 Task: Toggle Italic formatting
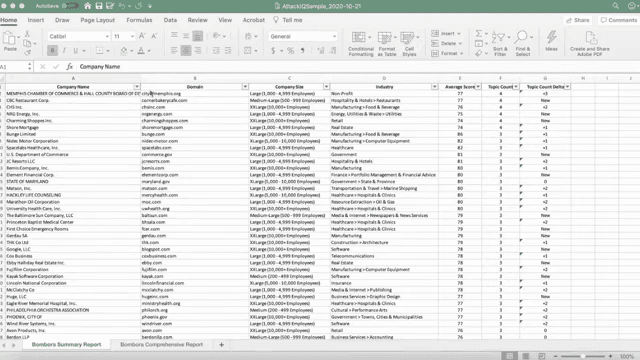point(64,51)
